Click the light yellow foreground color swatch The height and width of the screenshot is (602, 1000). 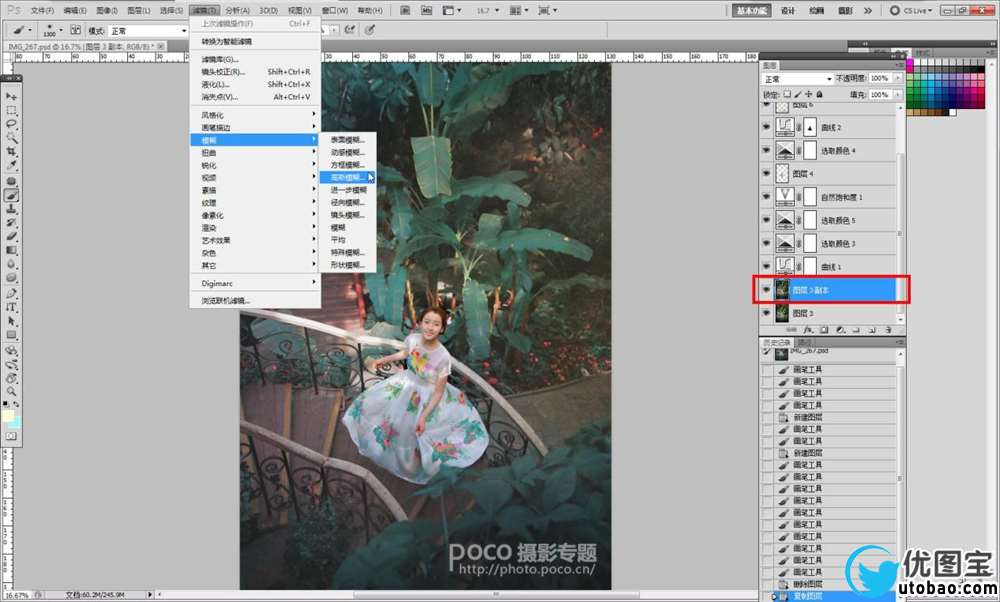point(9,415)
